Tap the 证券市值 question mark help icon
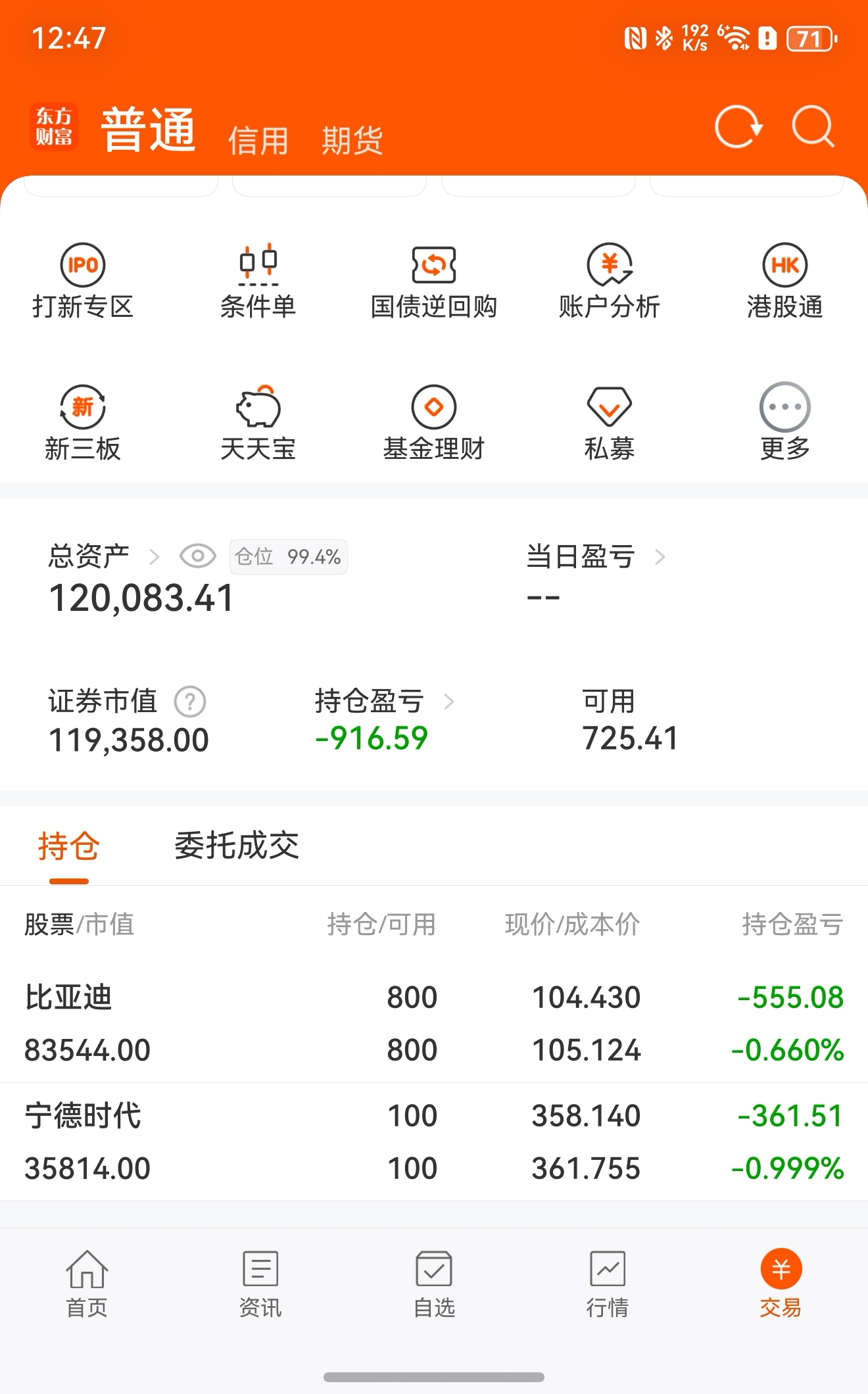The height and width of the screenshot is (1394, 868). click(x=190, y=702)
